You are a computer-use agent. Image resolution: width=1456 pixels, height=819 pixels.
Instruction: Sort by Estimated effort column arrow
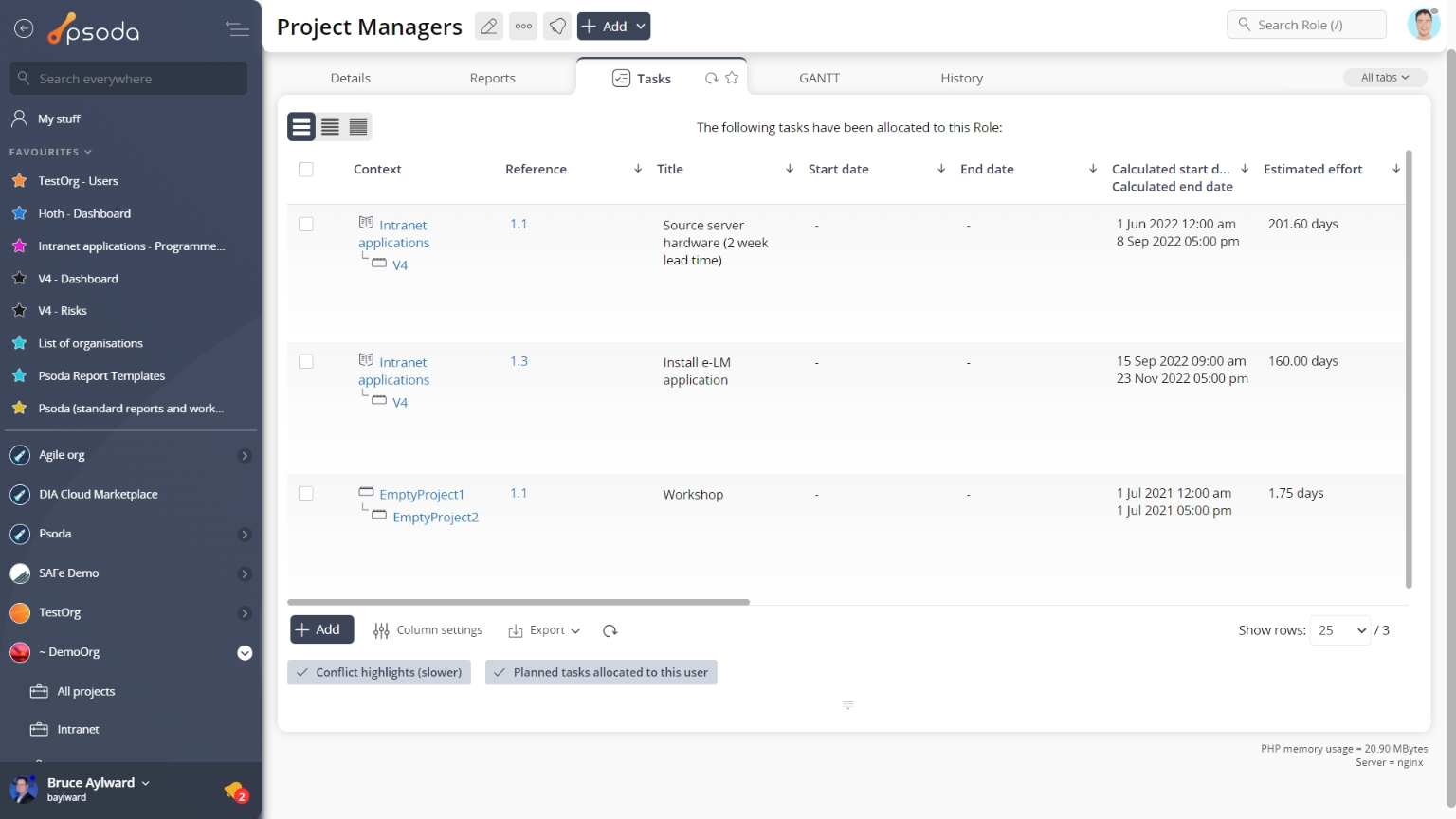pyautogui.click(x=1396, y=169)
